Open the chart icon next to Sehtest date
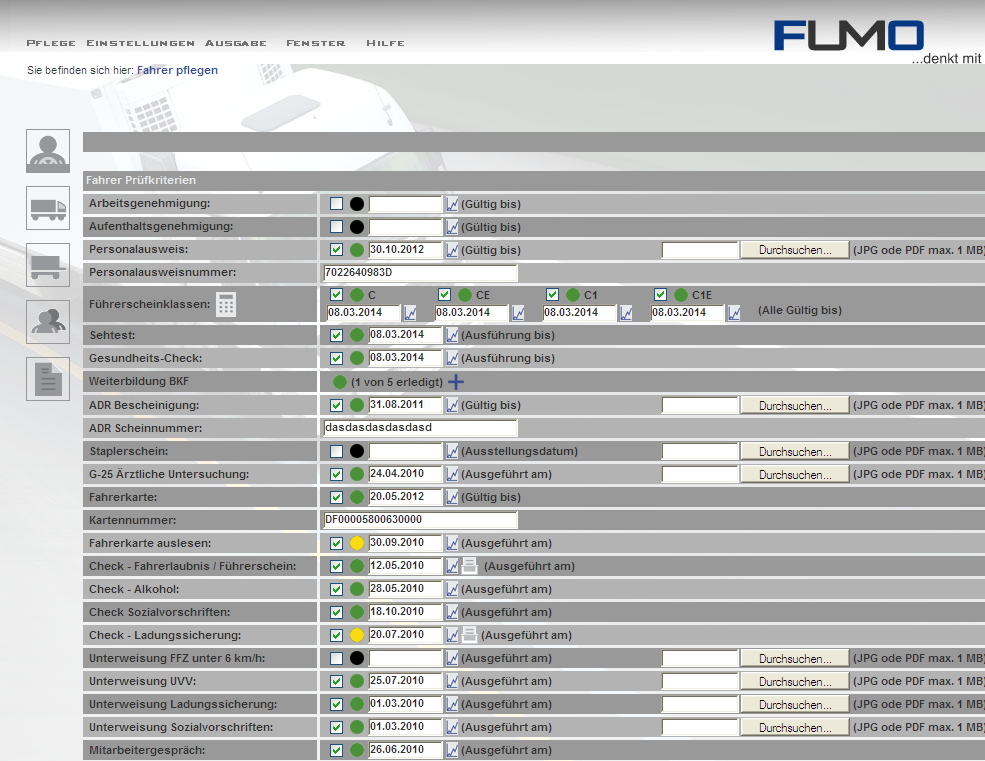 (452, 334)
